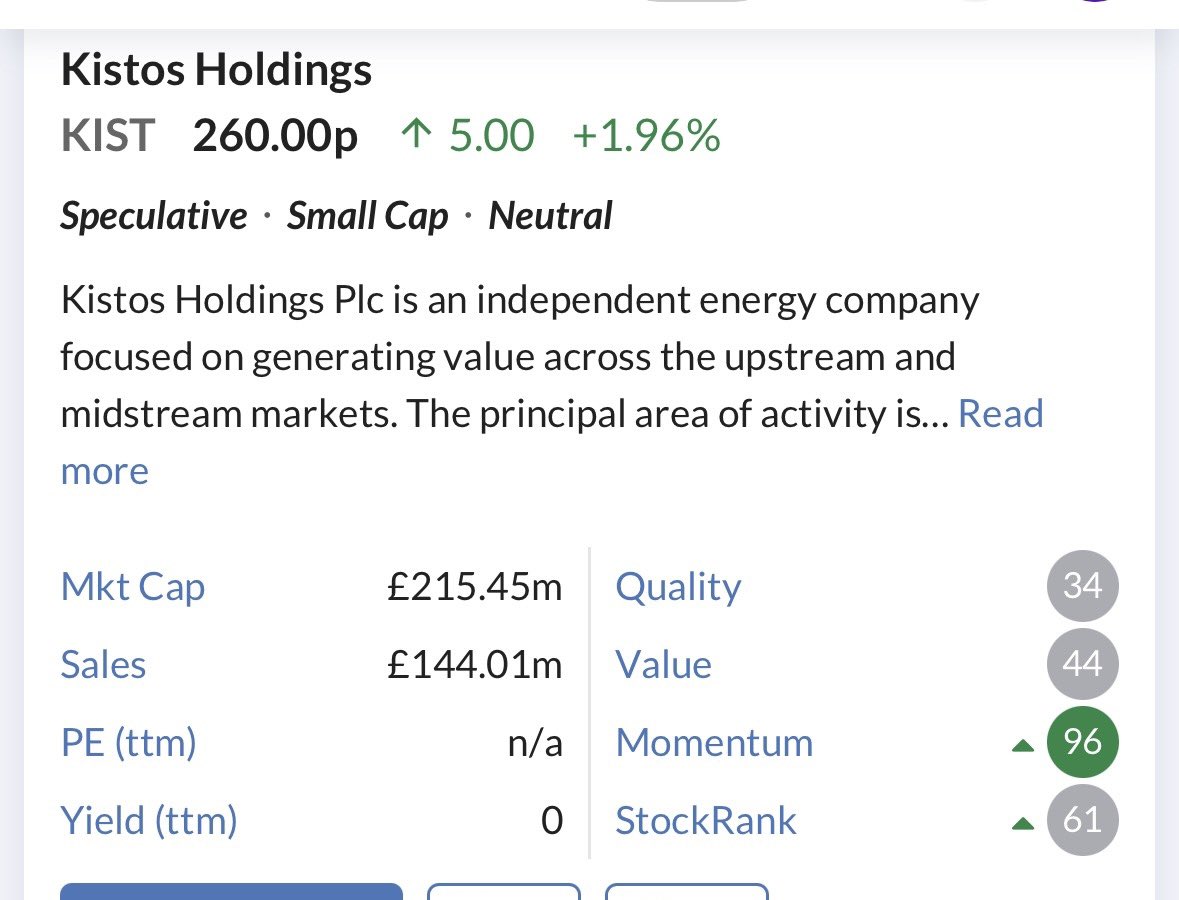Click the StockRank score badge 61

(1082, 821)
